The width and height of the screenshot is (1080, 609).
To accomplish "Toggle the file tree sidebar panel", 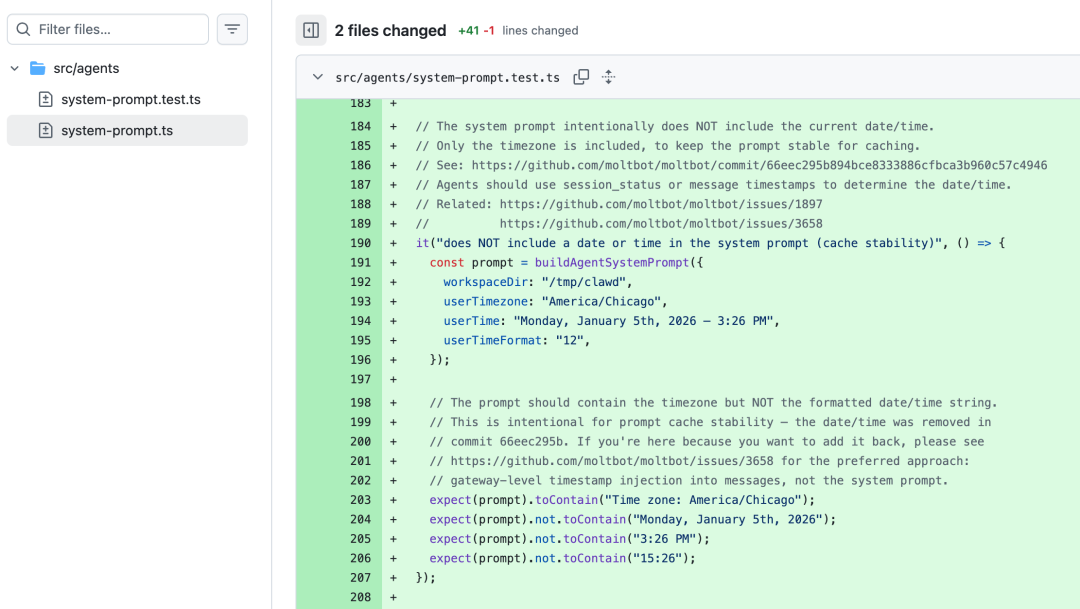I will click(x=311, y=30).
